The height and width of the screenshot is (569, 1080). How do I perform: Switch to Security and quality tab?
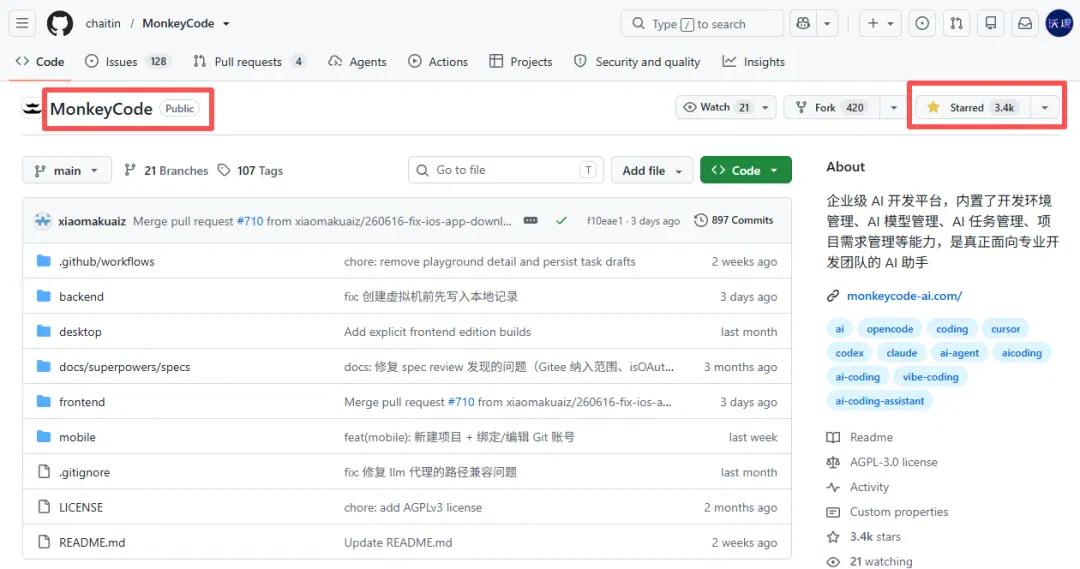[x=637, y=61]
